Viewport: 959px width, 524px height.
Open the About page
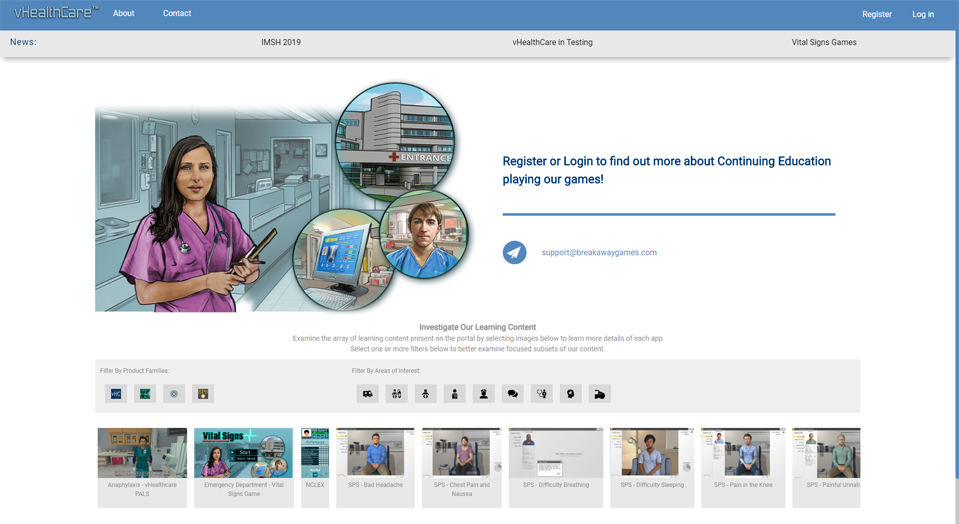tap(124, 13)
